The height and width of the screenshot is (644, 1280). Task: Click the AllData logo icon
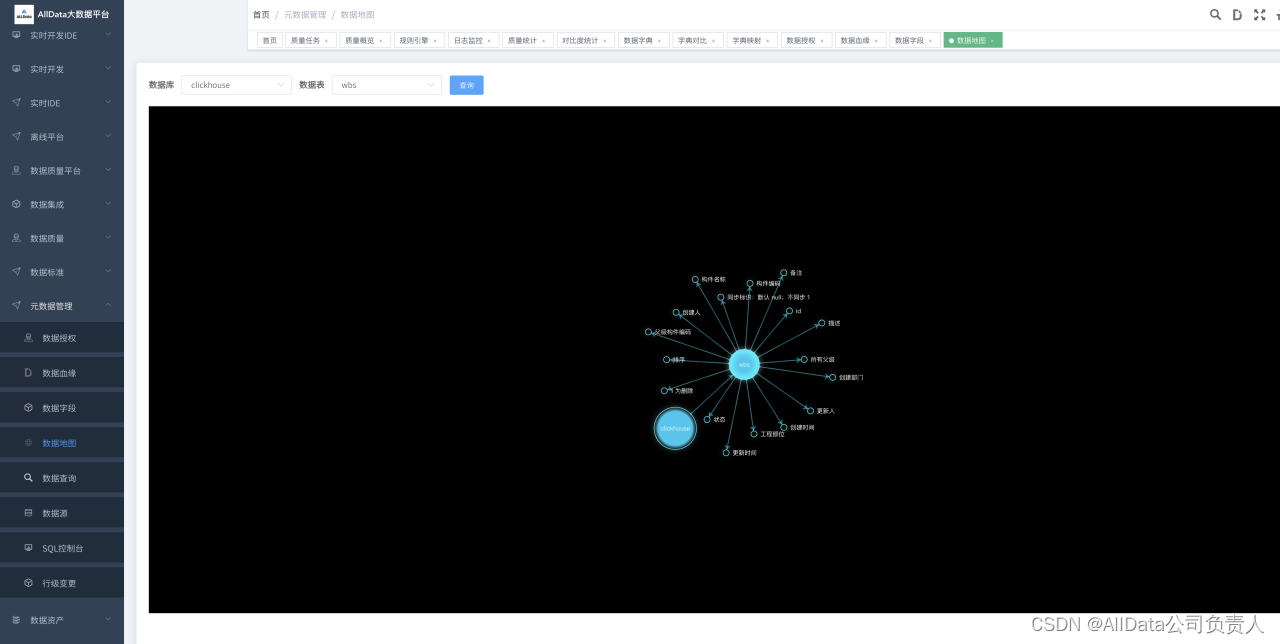click(24, 14)
